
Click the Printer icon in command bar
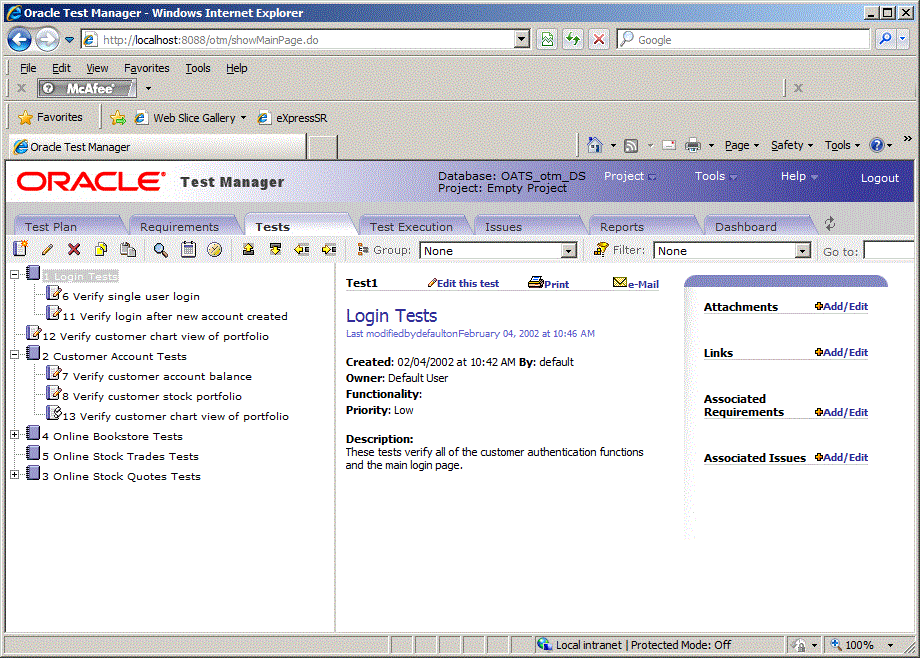[693, 145]
